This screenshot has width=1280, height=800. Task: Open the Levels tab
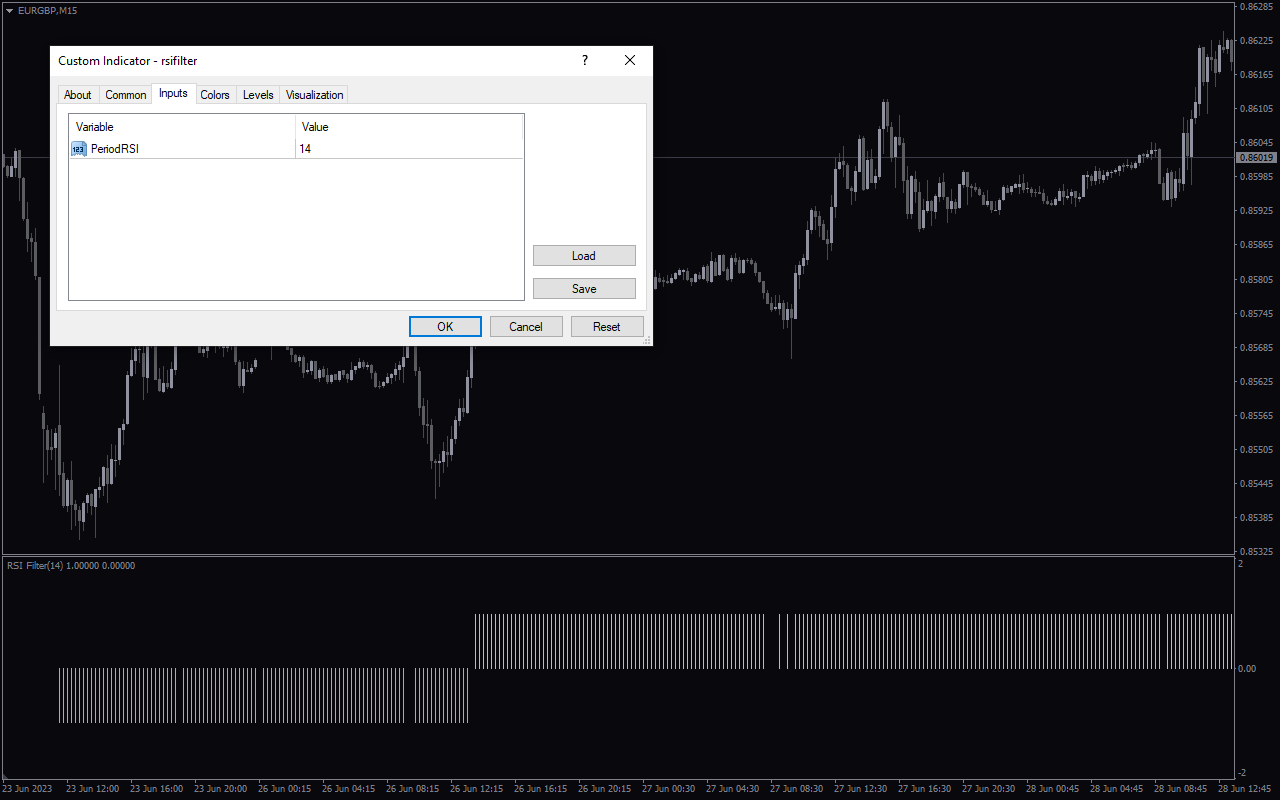(x=258, y=95)
